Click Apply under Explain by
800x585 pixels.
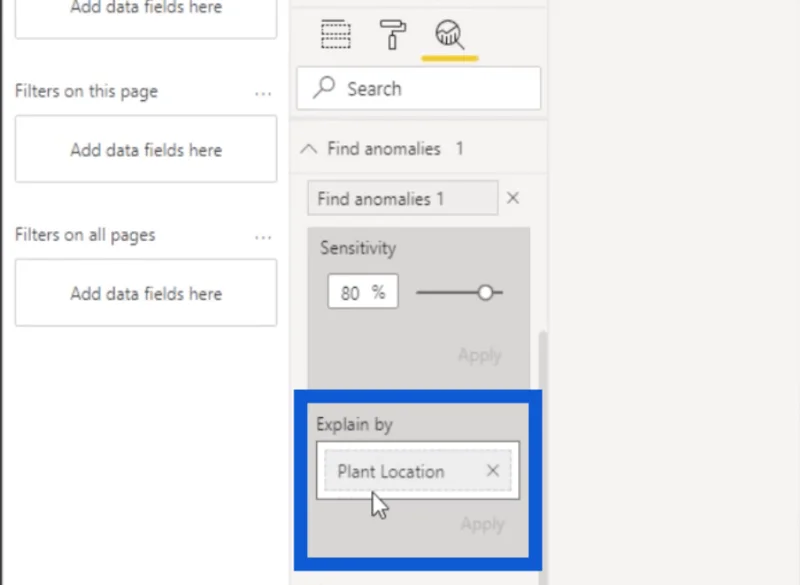click(x=483, y=524)
